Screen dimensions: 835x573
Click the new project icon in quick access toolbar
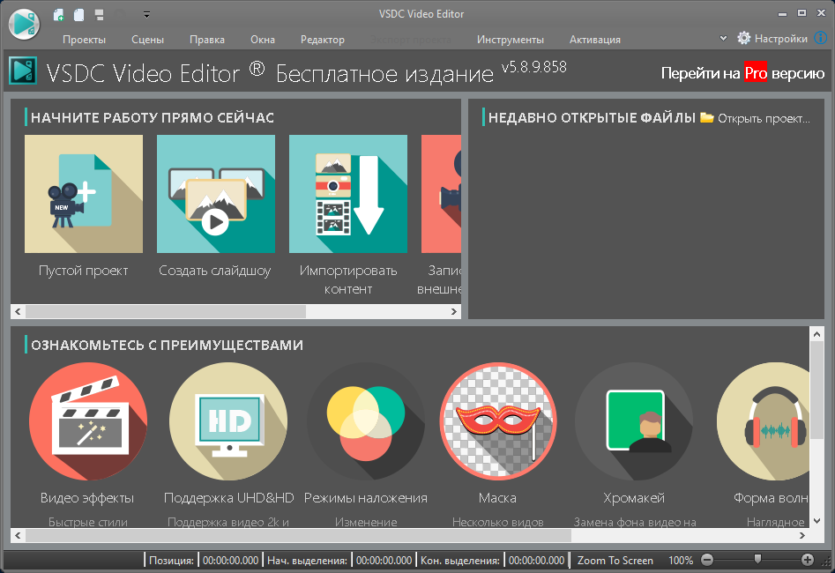(59, 15)
